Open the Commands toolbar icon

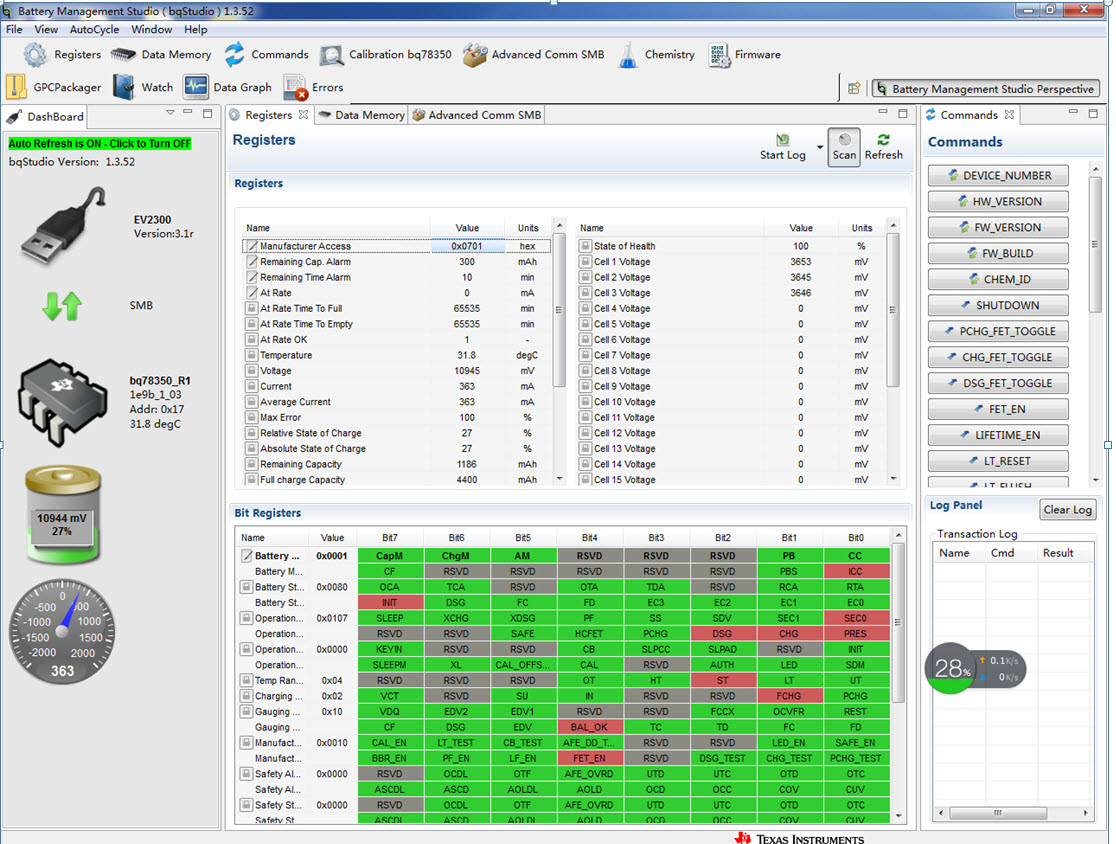[266, 55]
